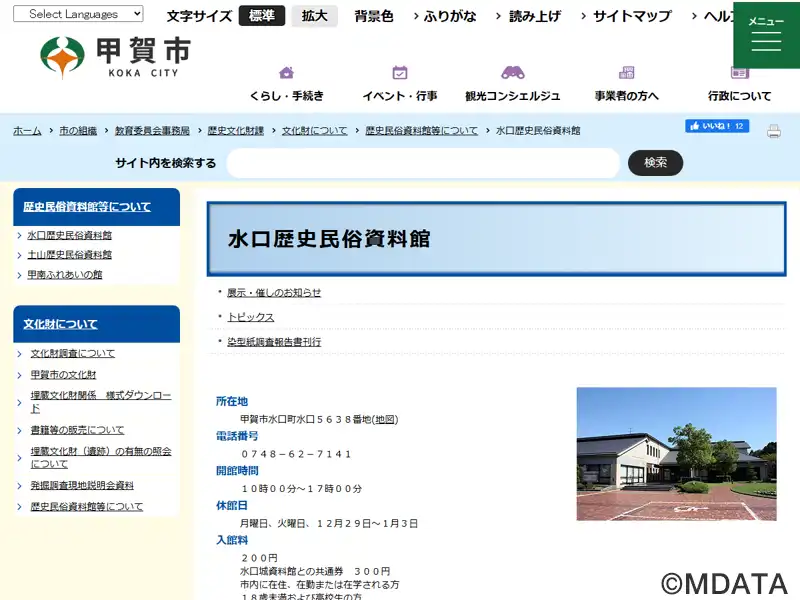The image size is (800, 600).
Task: Focus the site search input field
Action: pos(423,163)
